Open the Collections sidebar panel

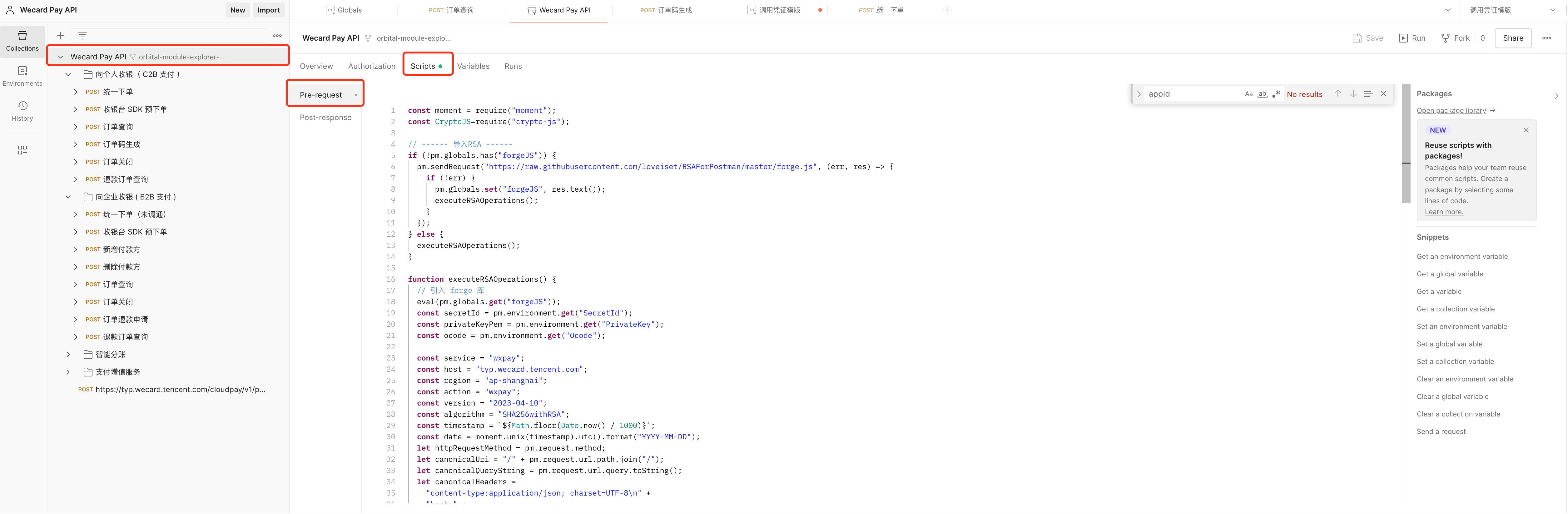coord(22,41)
